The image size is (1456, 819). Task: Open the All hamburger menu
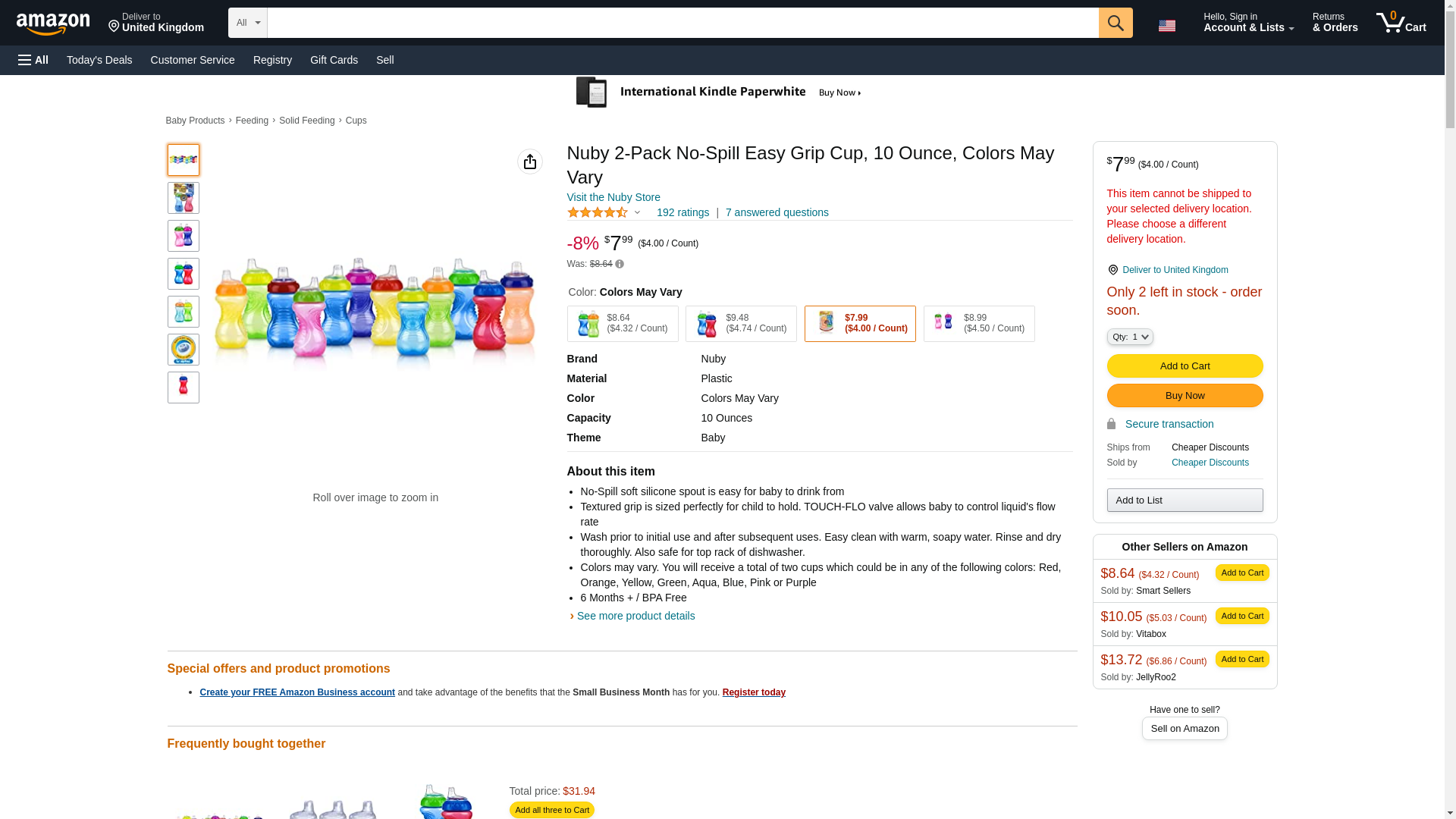click(x=33, y=60)
